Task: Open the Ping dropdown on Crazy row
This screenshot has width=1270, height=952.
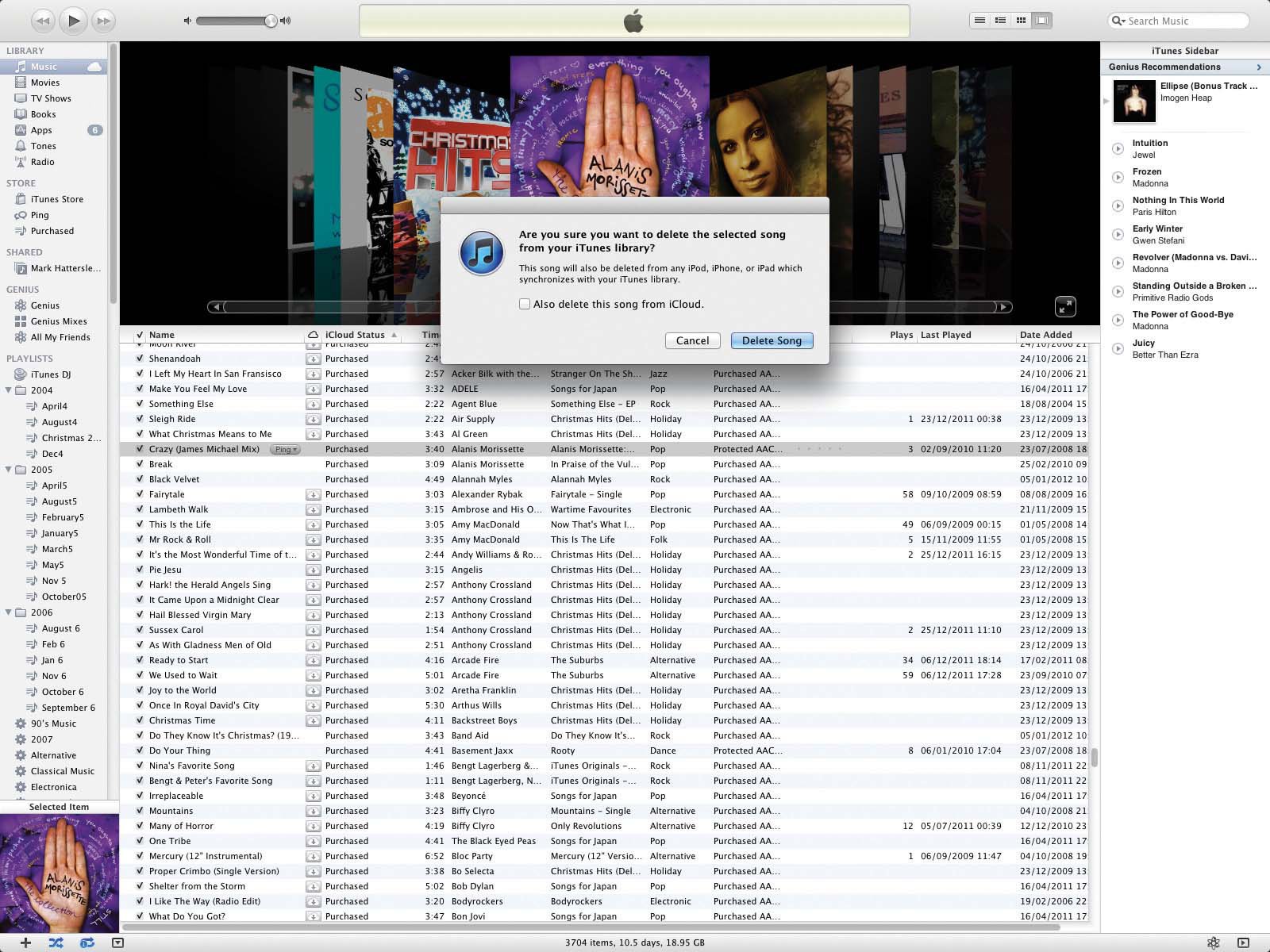Action: [x=285, y=449]
